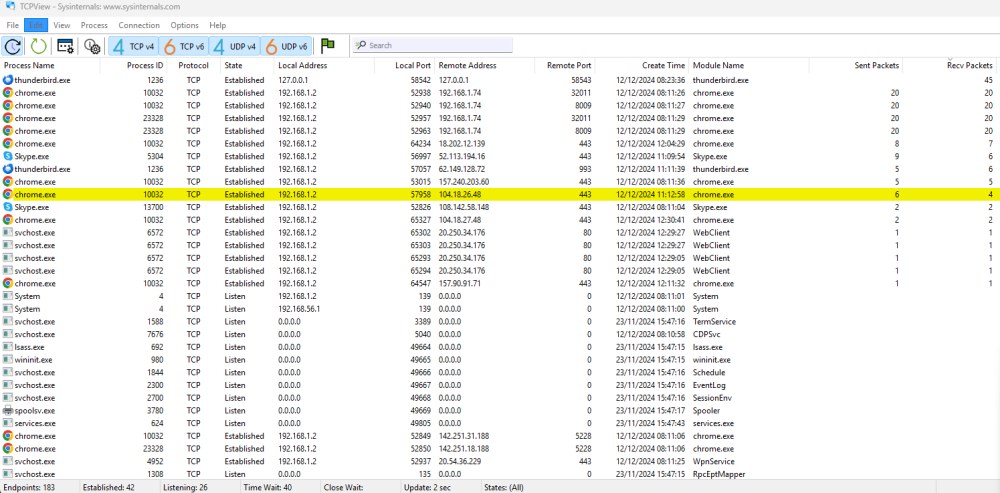Click the wininit.exe process icon
The width and height of the screenshot is (1000, 493).
[x=8, y=360]
